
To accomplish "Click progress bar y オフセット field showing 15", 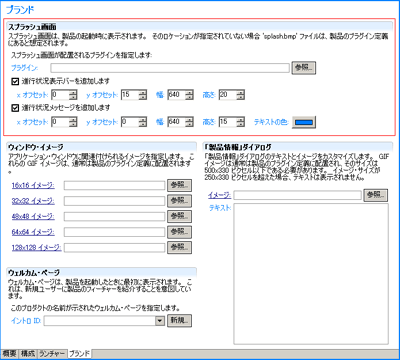I will click(x=130, y=95).
